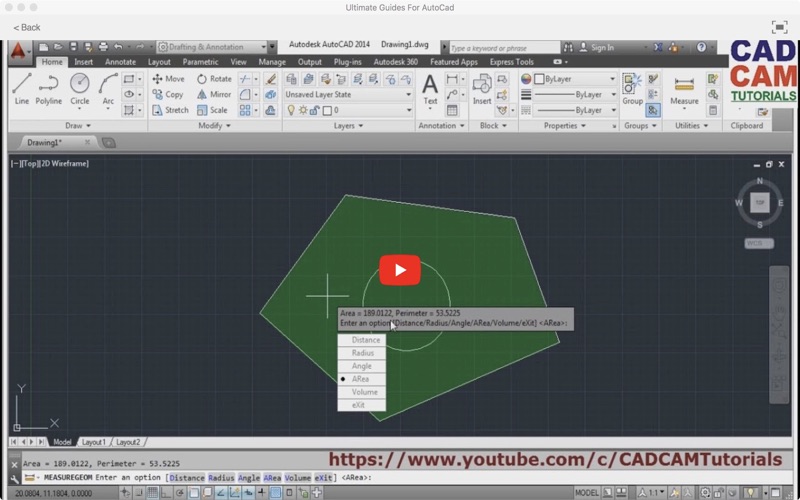Click the search keyword input field

pos(504,48)
